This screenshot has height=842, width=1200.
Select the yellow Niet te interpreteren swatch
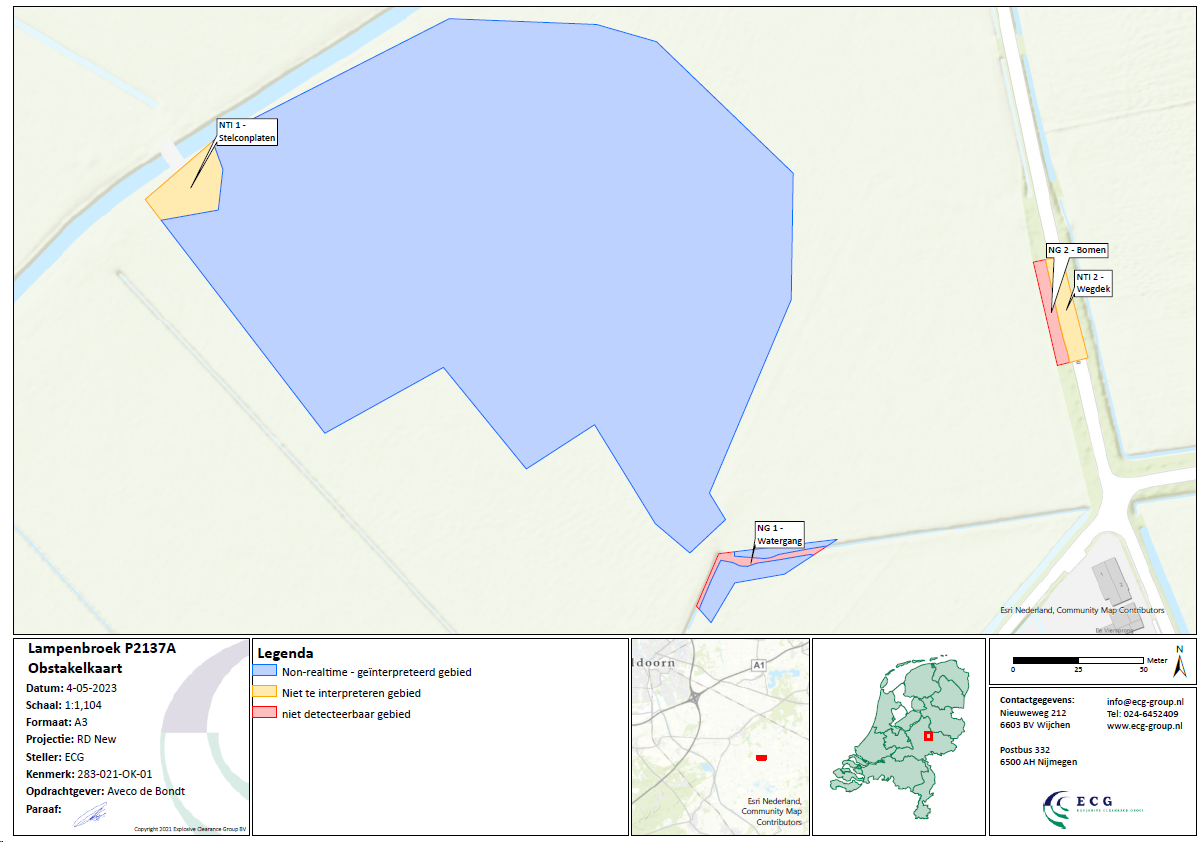click(264, 693)
